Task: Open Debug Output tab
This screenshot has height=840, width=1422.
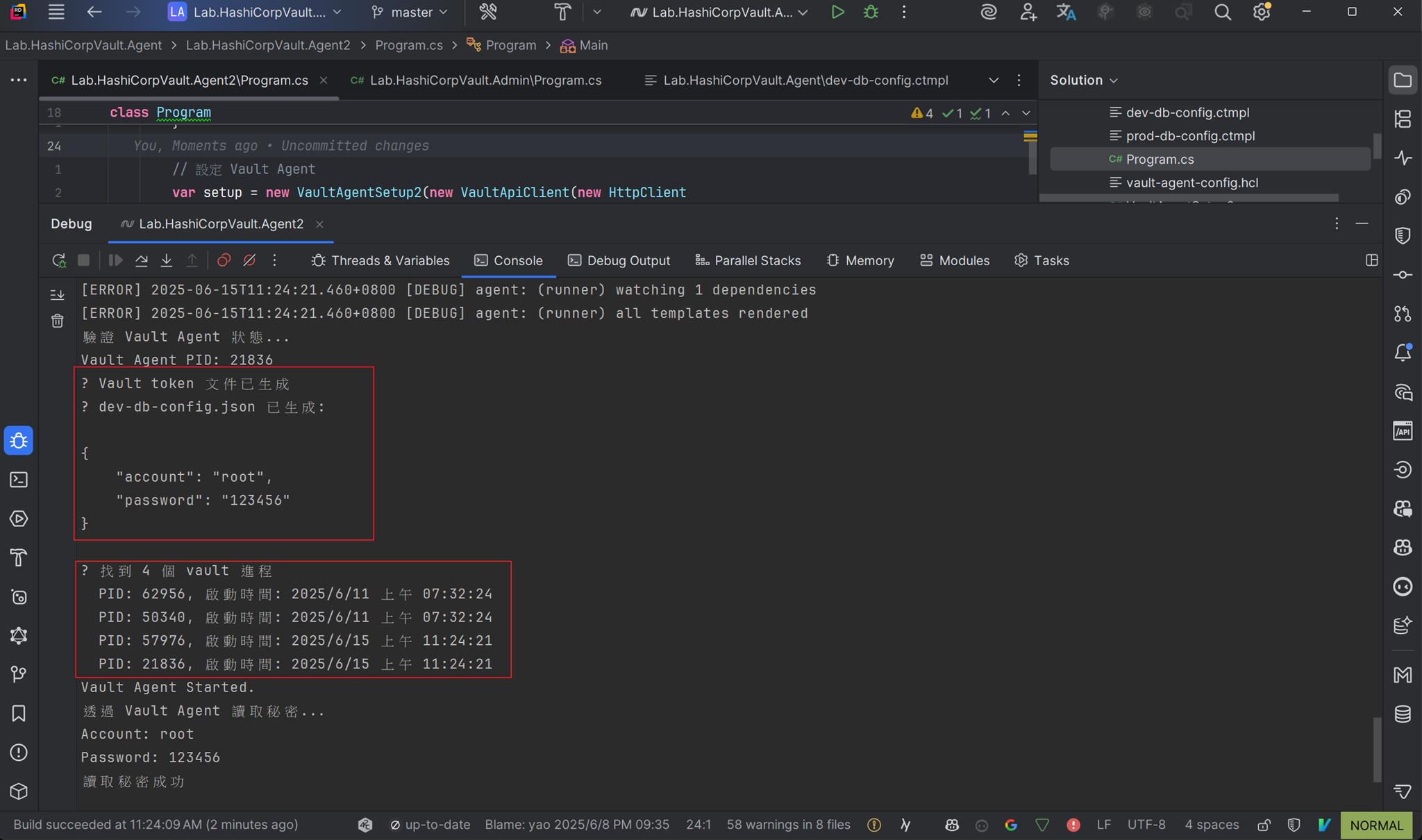Action: click(x=619, y=260)
